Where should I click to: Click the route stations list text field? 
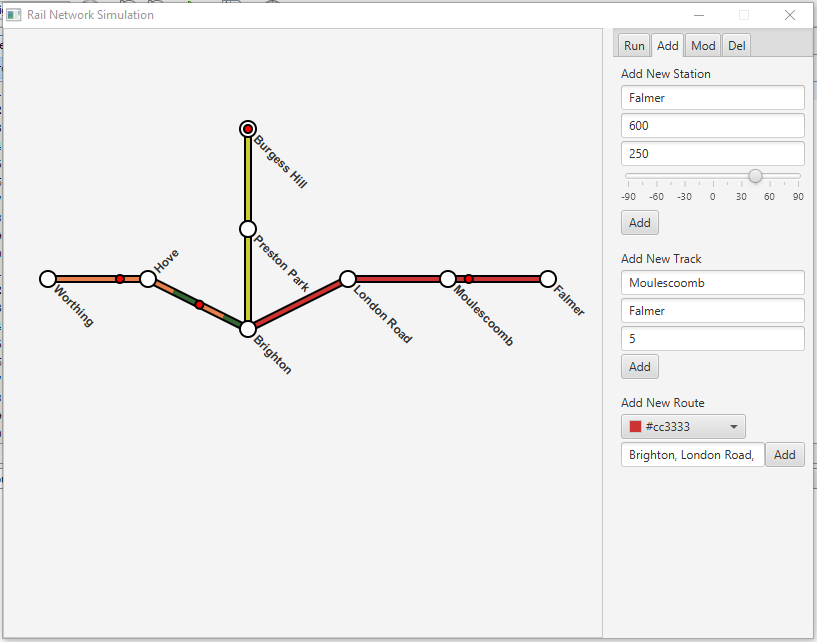(x=692, y=455)
